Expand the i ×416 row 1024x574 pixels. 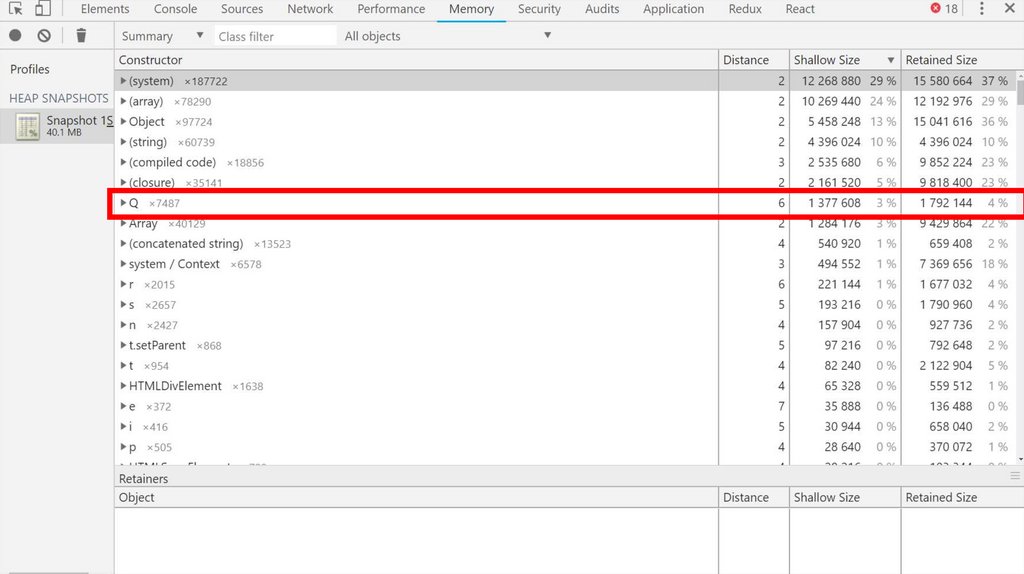(123, 426)
